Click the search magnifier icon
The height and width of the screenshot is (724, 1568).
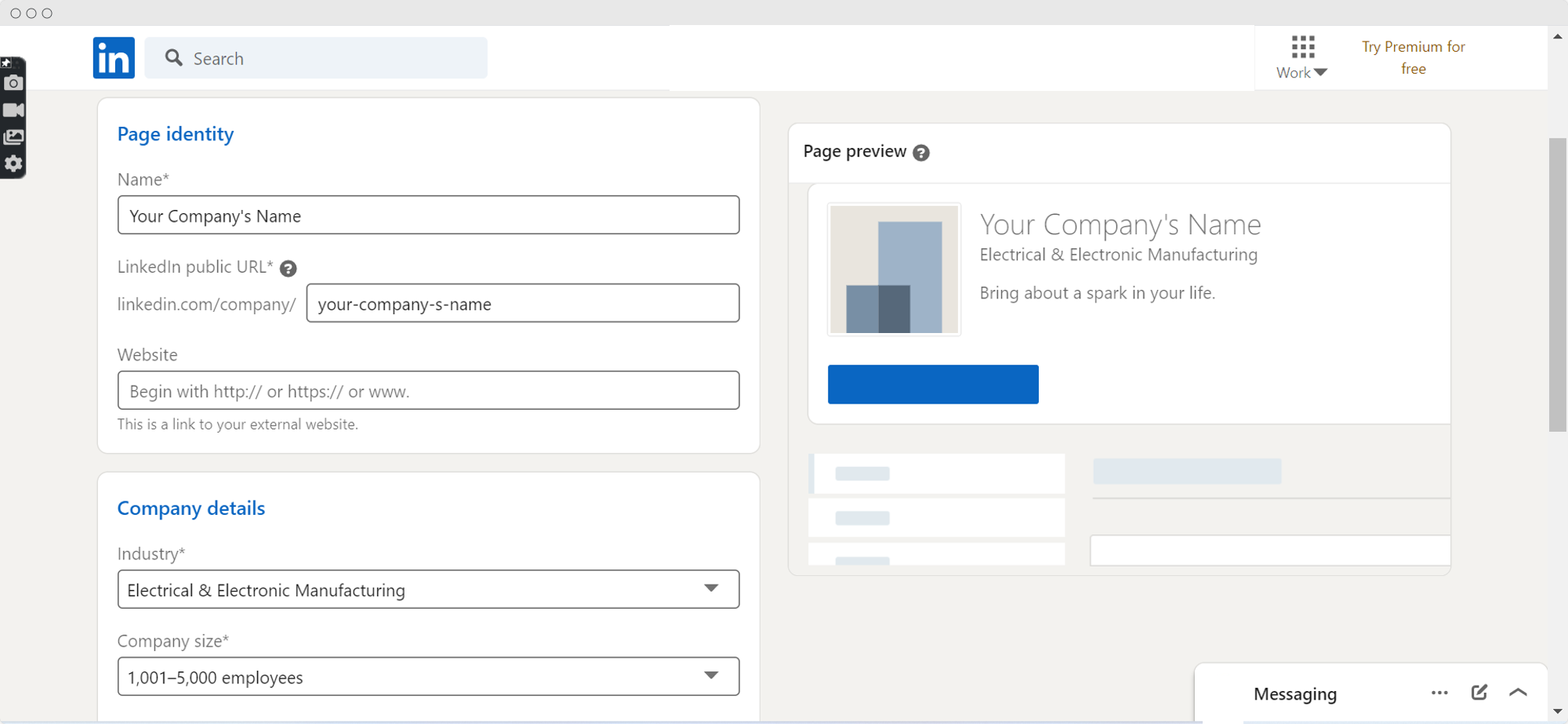[x=174, y=58]
